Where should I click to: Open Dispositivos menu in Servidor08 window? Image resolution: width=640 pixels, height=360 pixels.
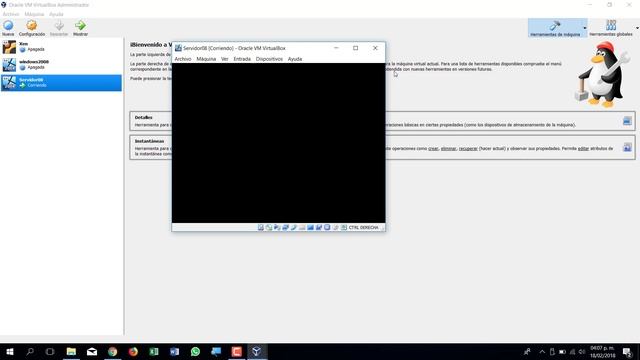coord(269,59)
